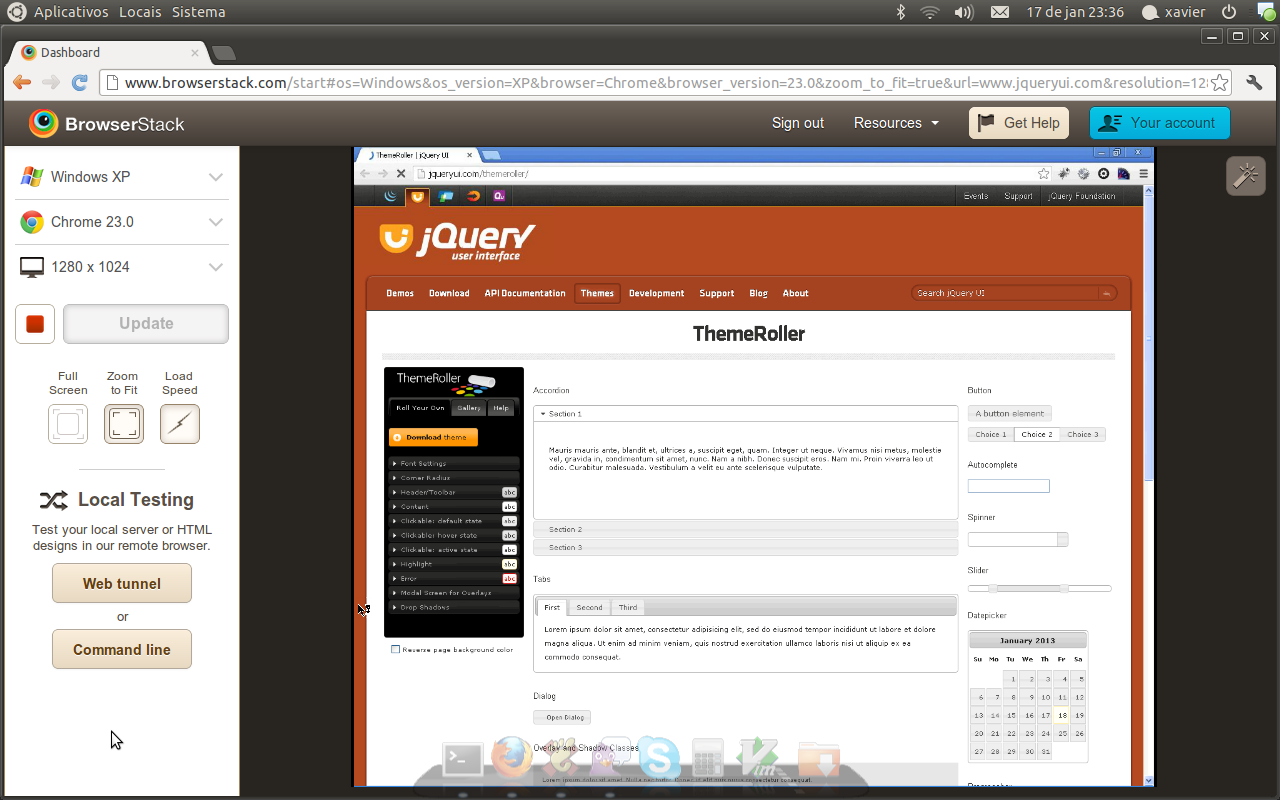Open the Windows XP OS dropdown
This screenshot has width=1280, height=800.
122,177
